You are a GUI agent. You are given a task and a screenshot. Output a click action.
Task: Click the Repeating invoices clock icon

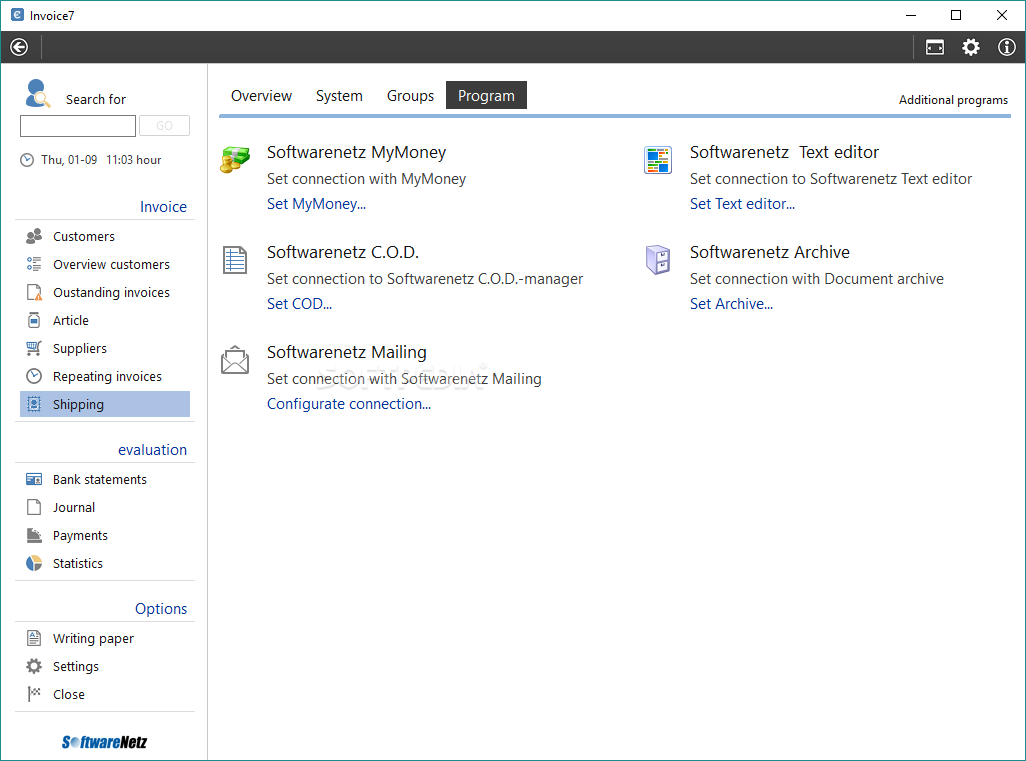tap(34, 376)
